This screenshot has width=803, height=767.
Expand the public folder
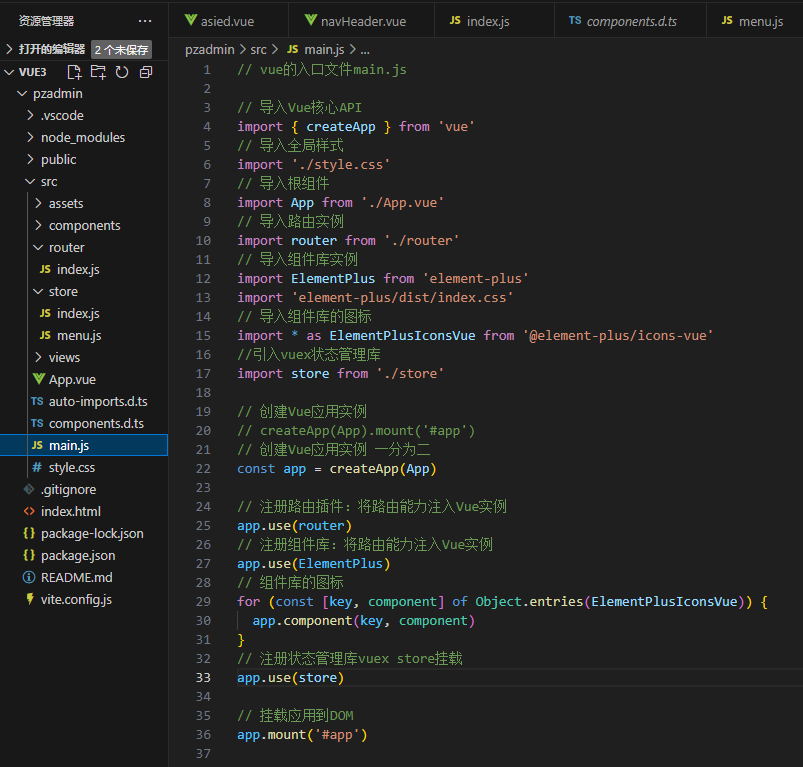point(30,160)
